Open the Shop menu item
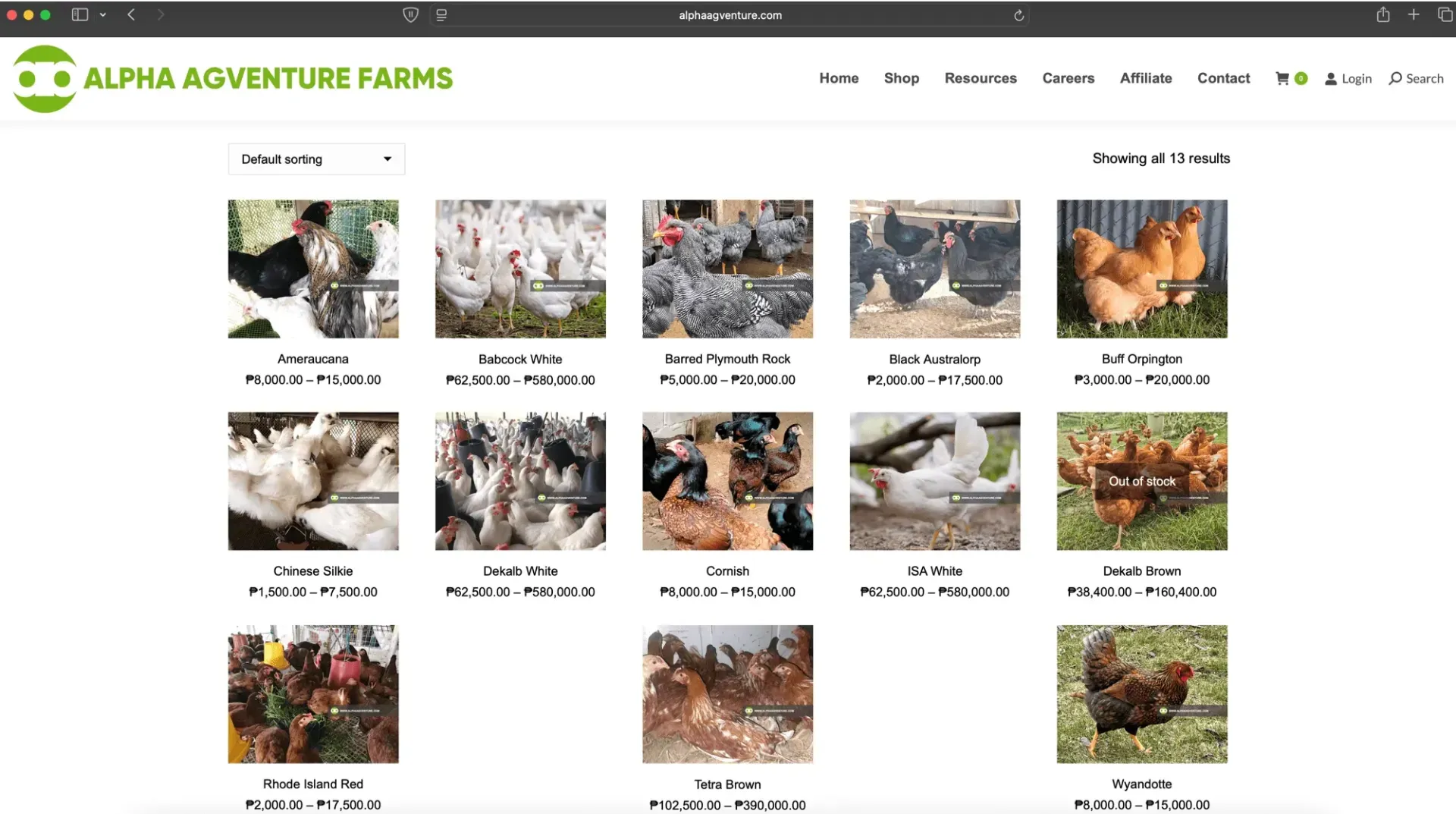The height and width of the screenshot is (814, 1456). 901,78
